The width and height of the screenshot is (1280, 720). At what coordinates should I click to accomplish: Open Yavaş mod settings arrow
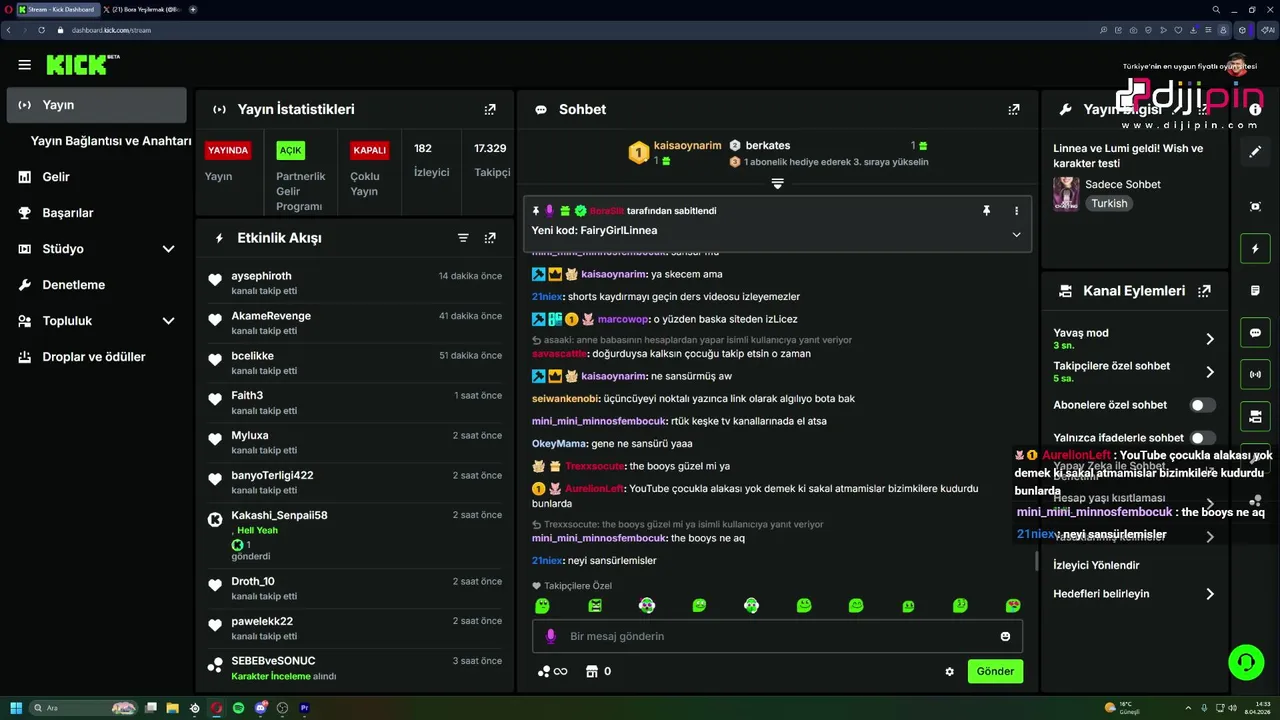tap(1210, 339)
